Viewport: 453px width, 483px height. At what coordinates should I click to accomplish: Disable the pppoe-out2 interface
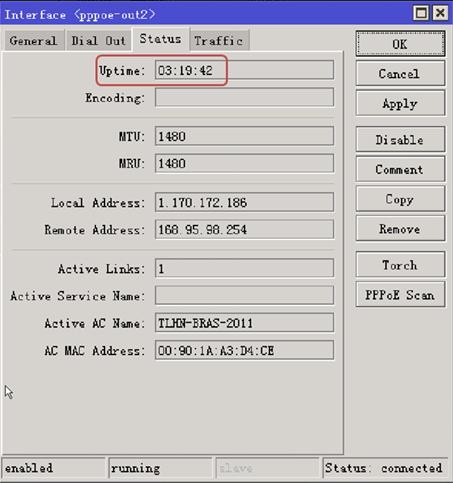tap(400, 140)
